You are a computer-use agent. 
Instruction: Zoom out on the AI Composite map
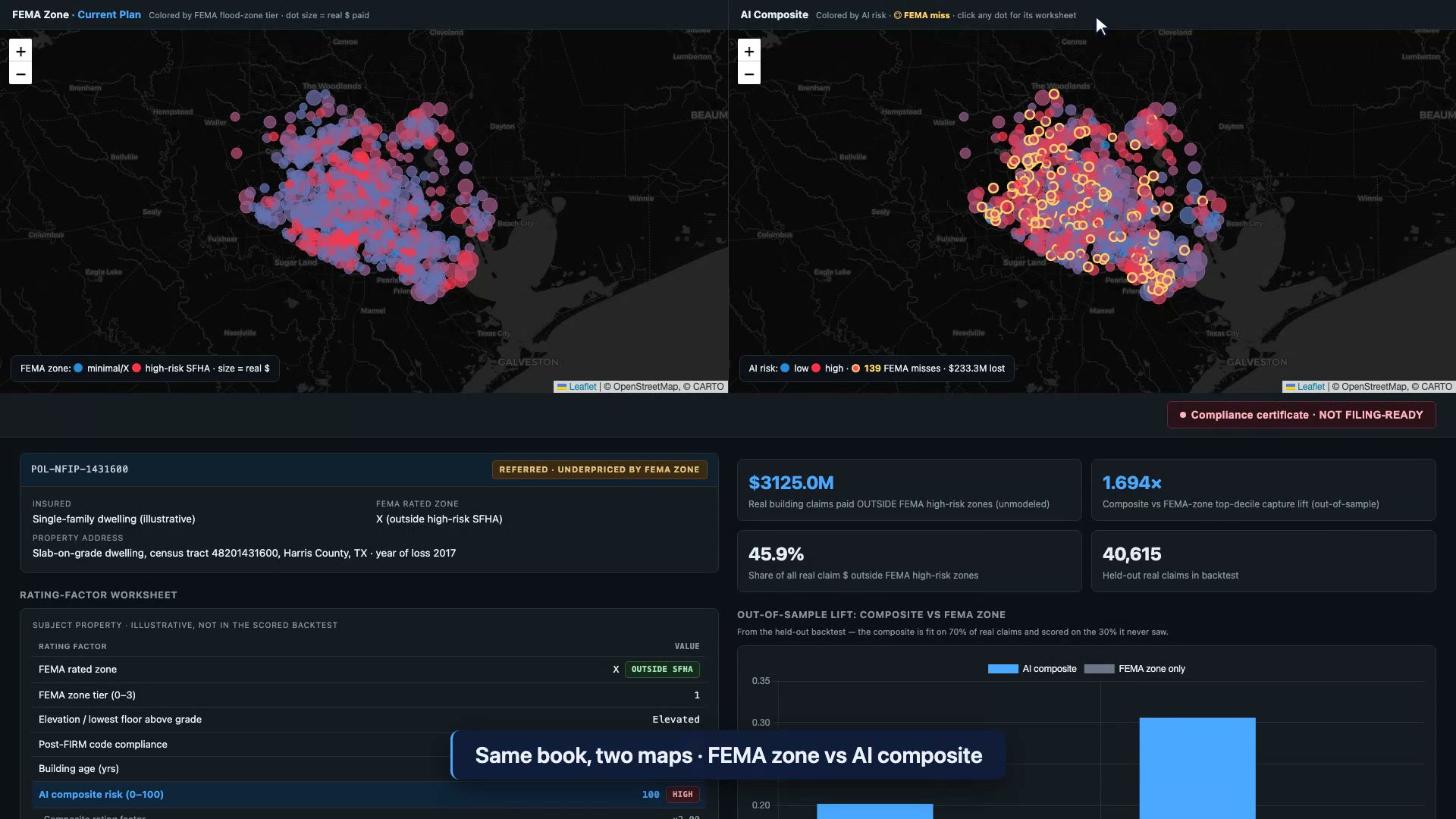pos(748,74)
